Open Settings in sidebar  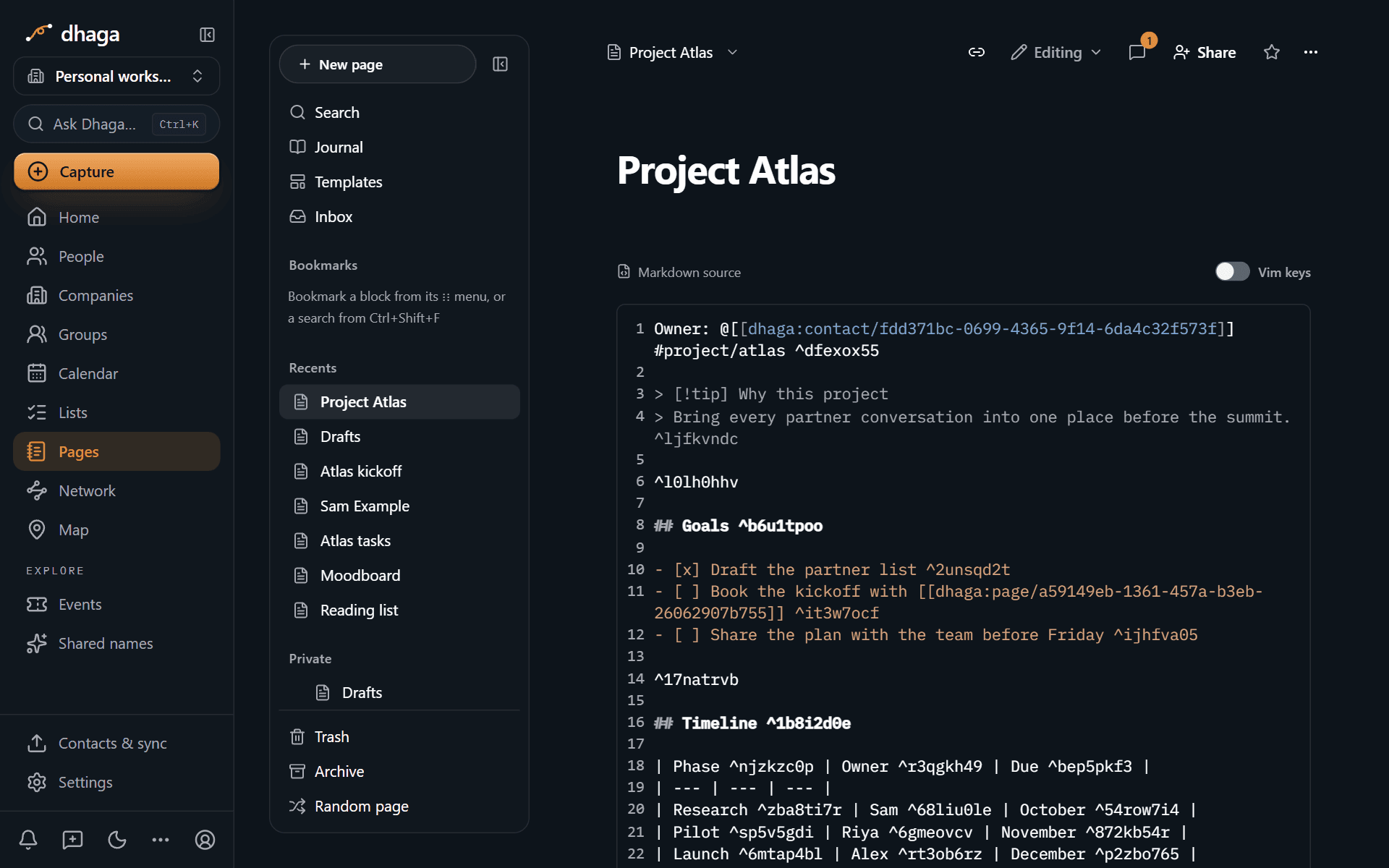pos(116,782)
